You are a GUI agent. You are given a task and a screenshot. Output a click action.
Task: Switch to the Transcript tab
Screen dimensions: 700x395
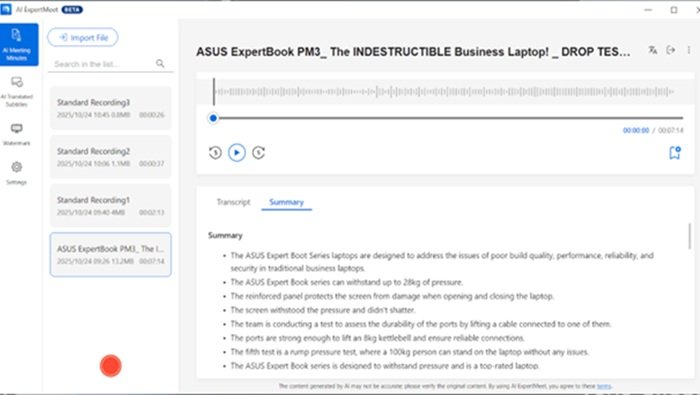pyautogui.click(x=233, y=202)
